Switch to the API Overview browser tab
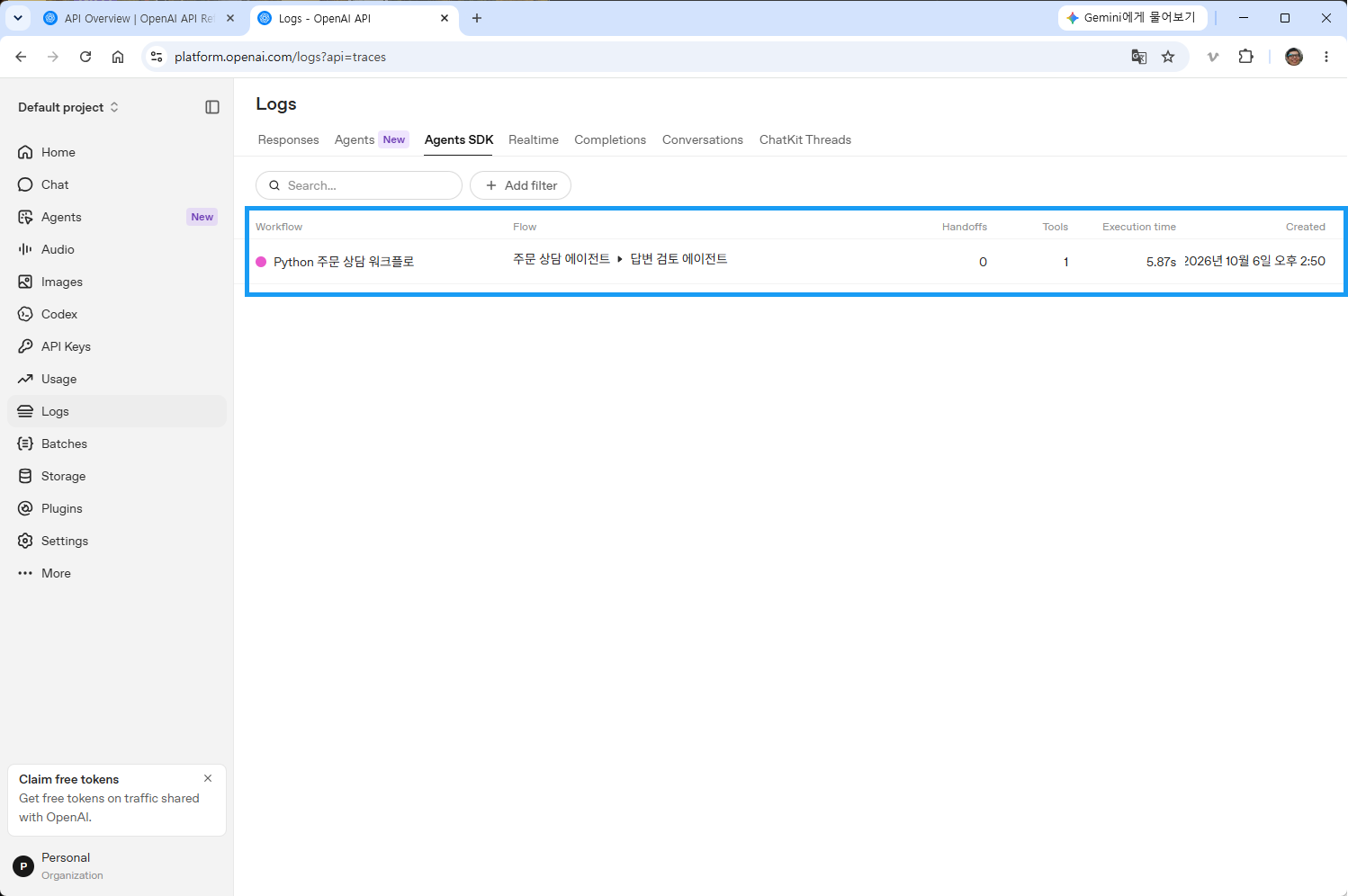 click(139, 18)
